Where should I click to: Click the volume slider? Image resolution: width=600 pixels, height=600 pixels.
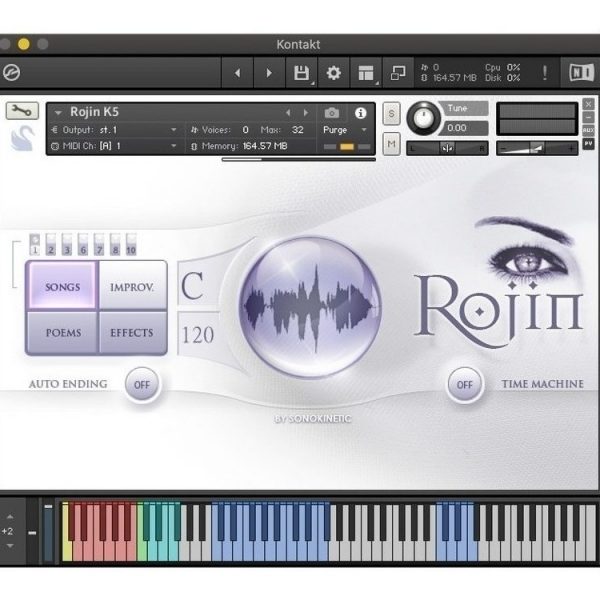coord(537,148)
